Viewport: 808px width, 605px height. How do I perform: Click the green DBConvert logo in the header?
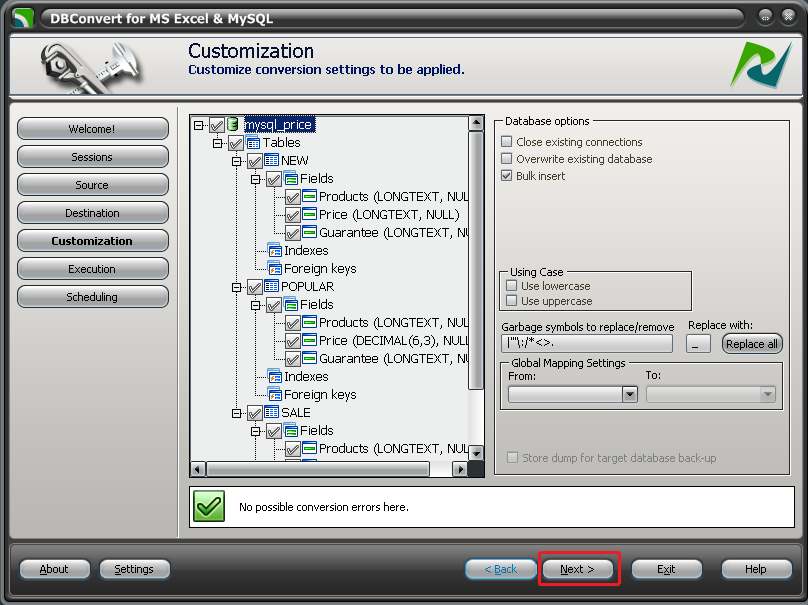(761, 65)
